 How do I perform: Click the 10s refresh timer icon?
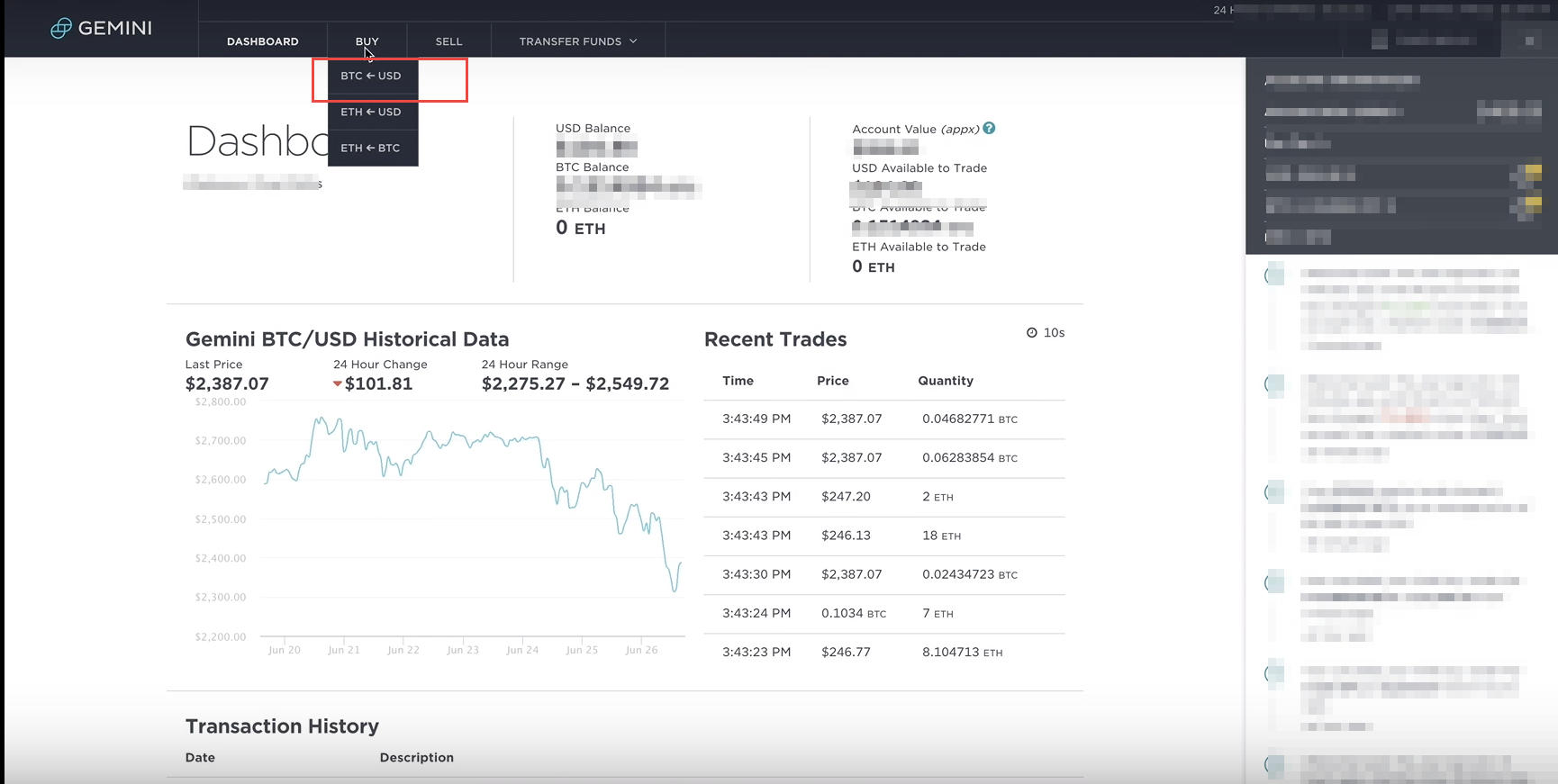1032,332
